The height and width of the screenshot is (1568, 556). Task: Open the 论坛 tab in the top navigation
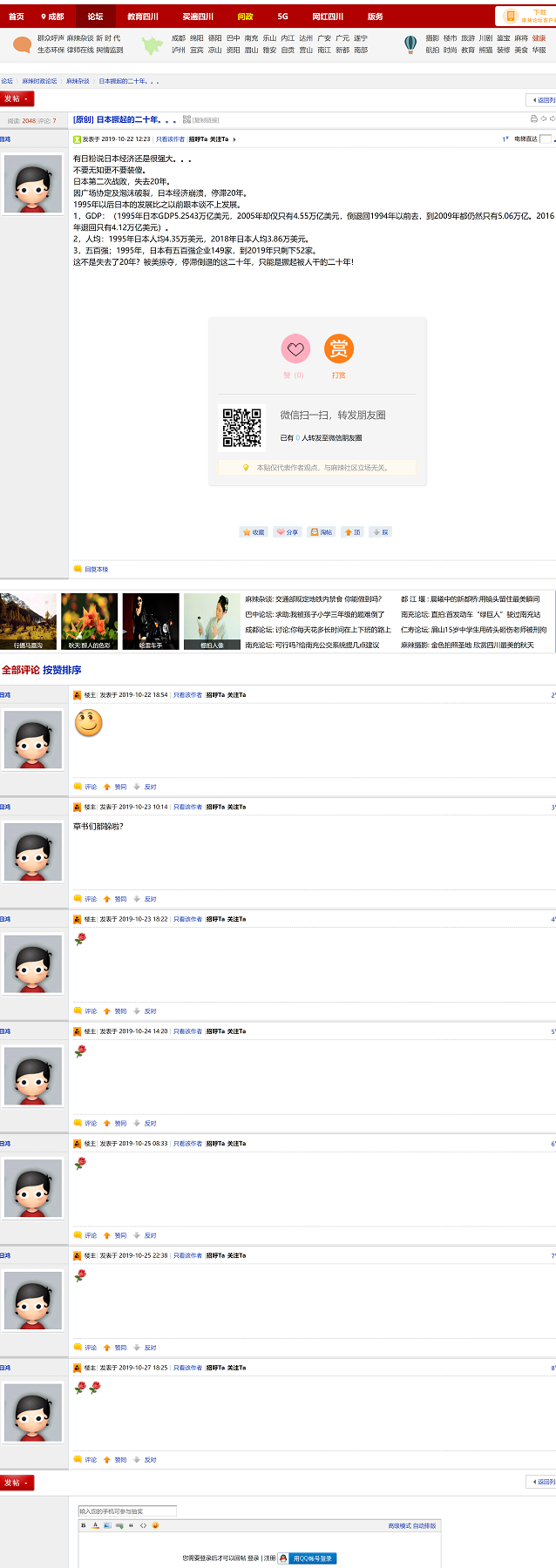[95, 17]
